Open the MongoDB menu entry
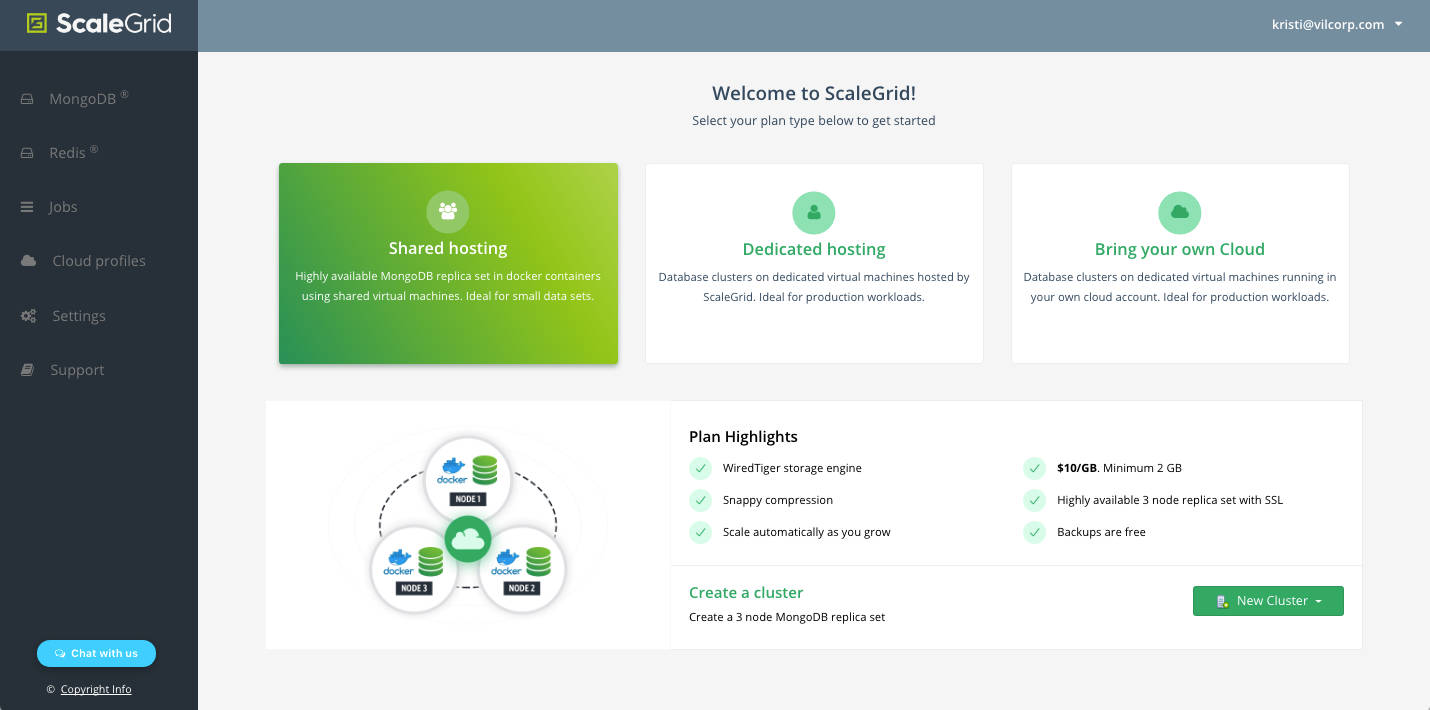 tap(85, 97)
